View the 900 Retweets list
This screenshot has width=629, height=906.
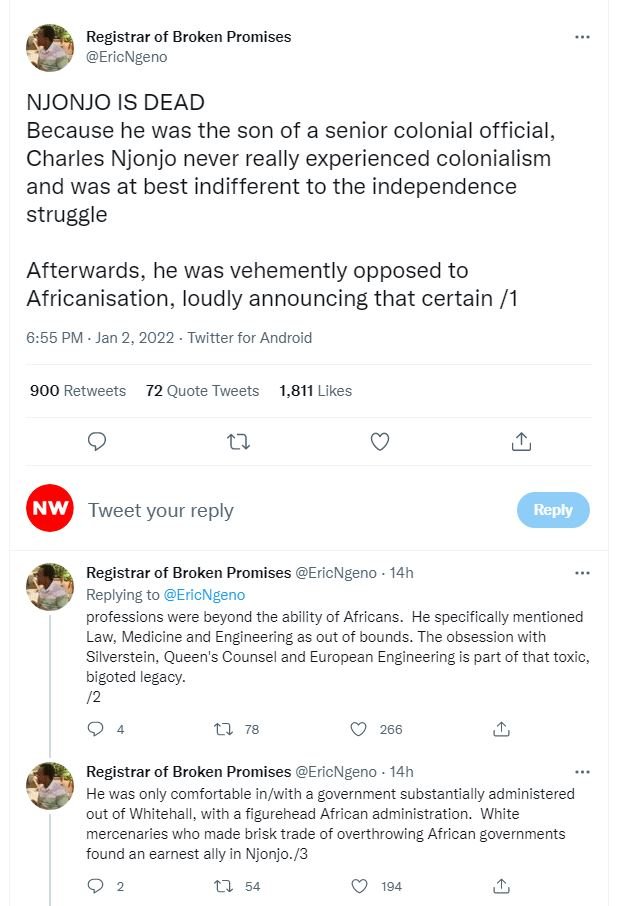click(x=78, y=391)
